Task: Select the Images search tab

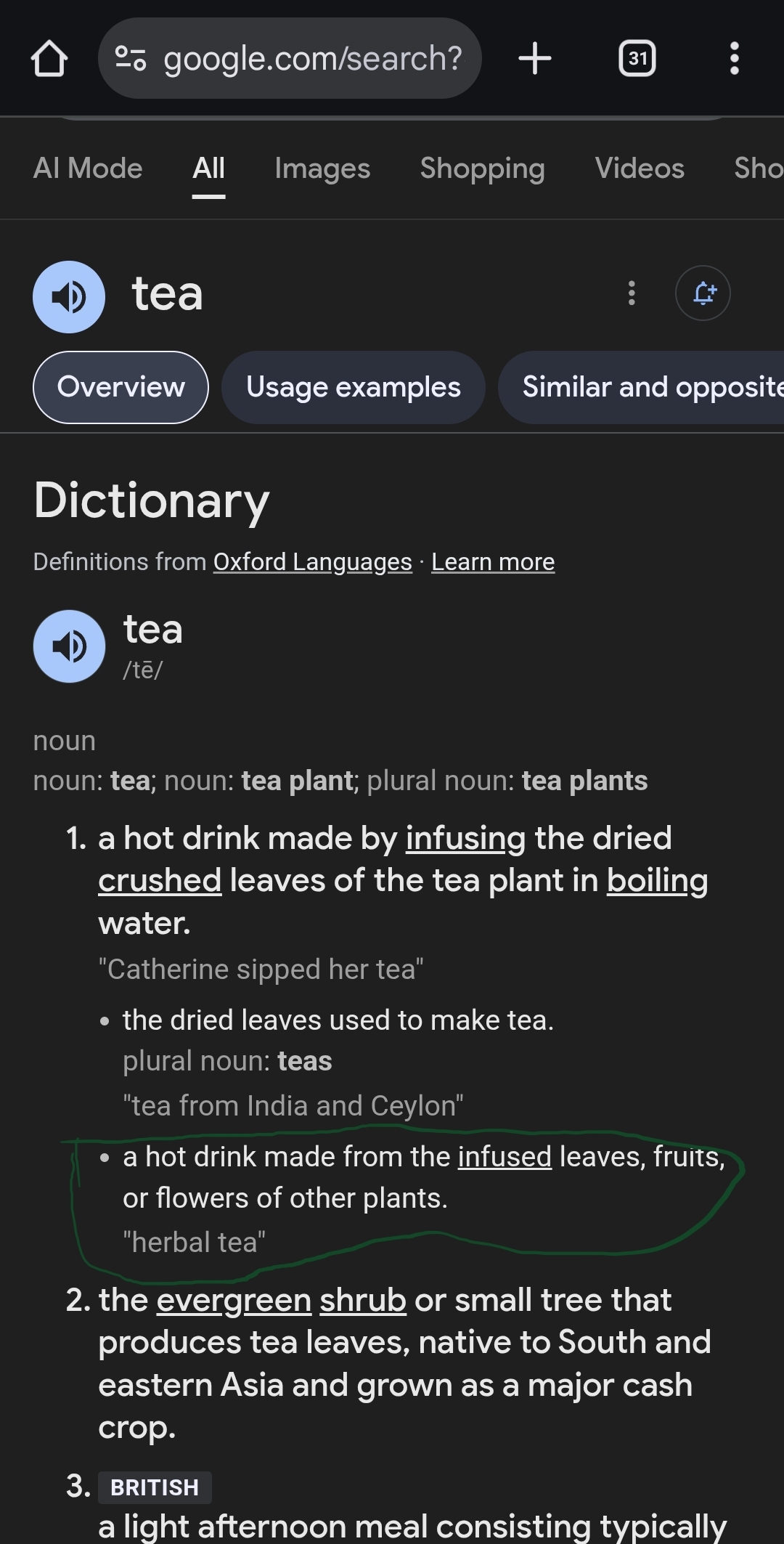Action: [x=322, y=168]
